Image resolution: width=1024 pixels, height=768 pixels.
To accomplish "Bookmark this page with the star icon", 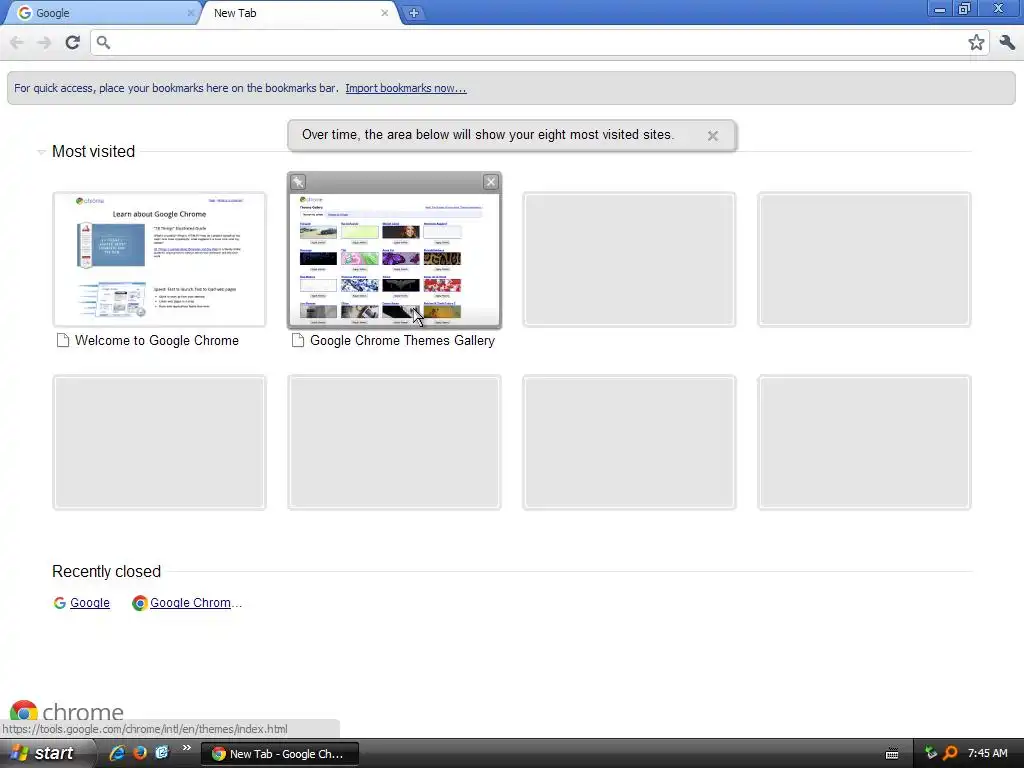I will point(976,42).
